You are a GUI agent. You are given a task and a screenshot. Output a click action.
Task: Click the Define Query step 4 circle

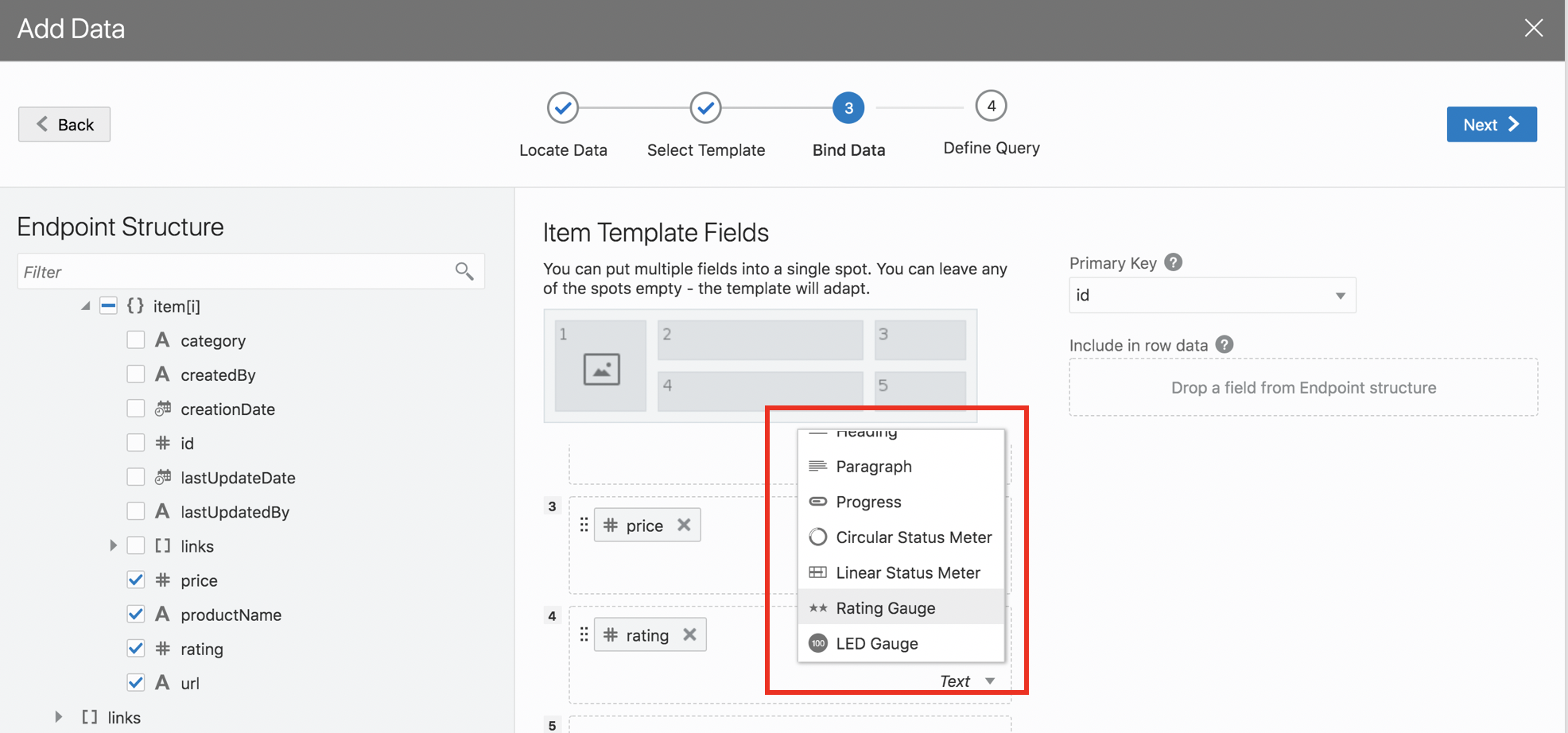point(991,106)
